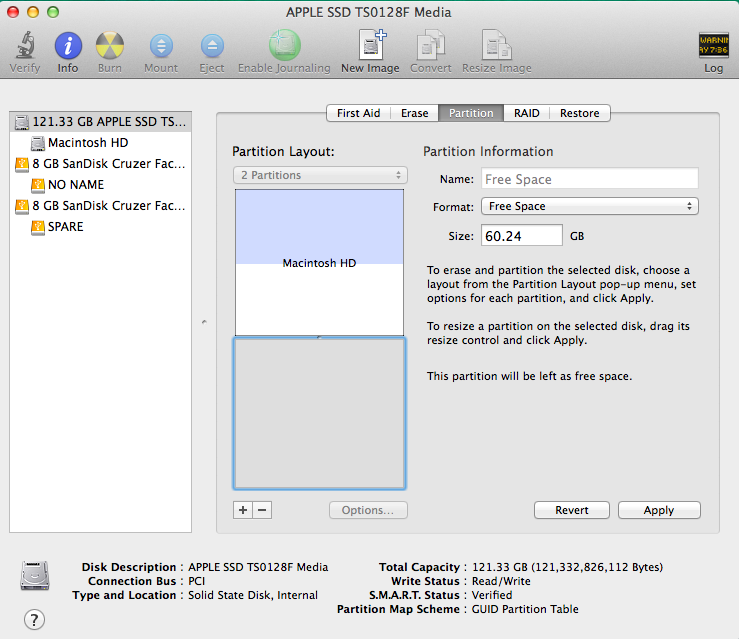The image size is (739, 639).
Task: Open the Format Free Space dropdown
Action: [590, 206]
